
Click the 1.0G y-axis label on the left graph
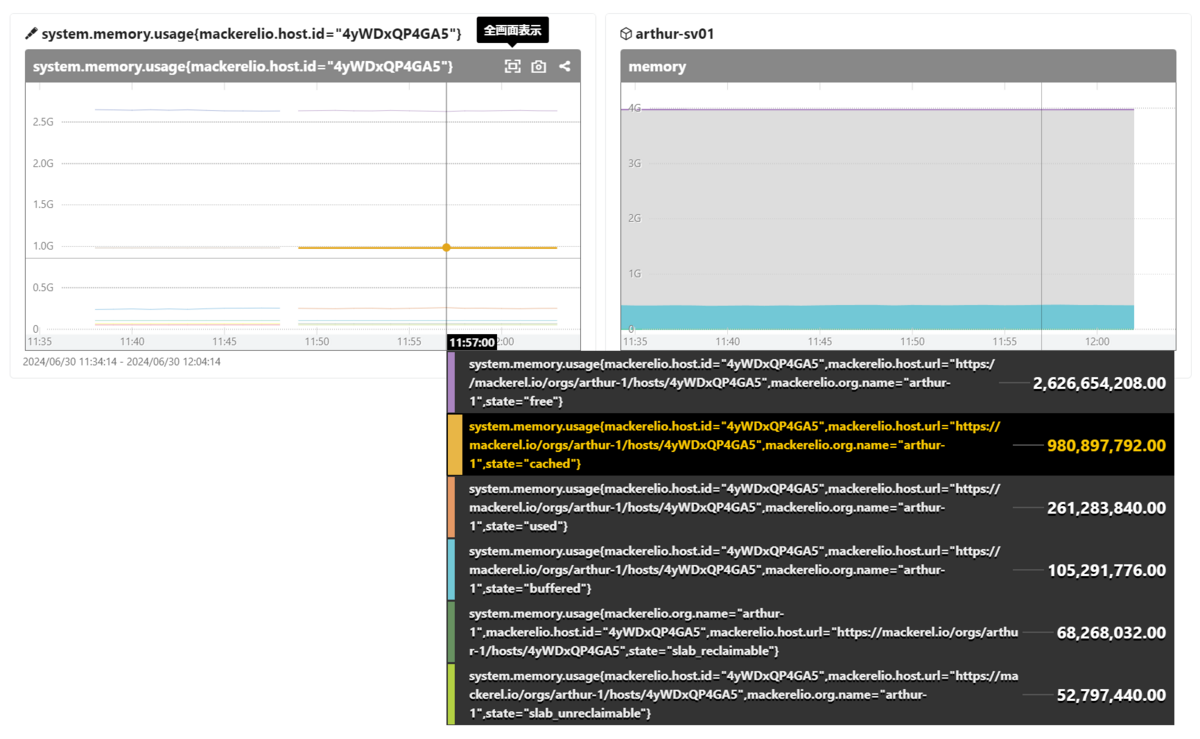43,246
